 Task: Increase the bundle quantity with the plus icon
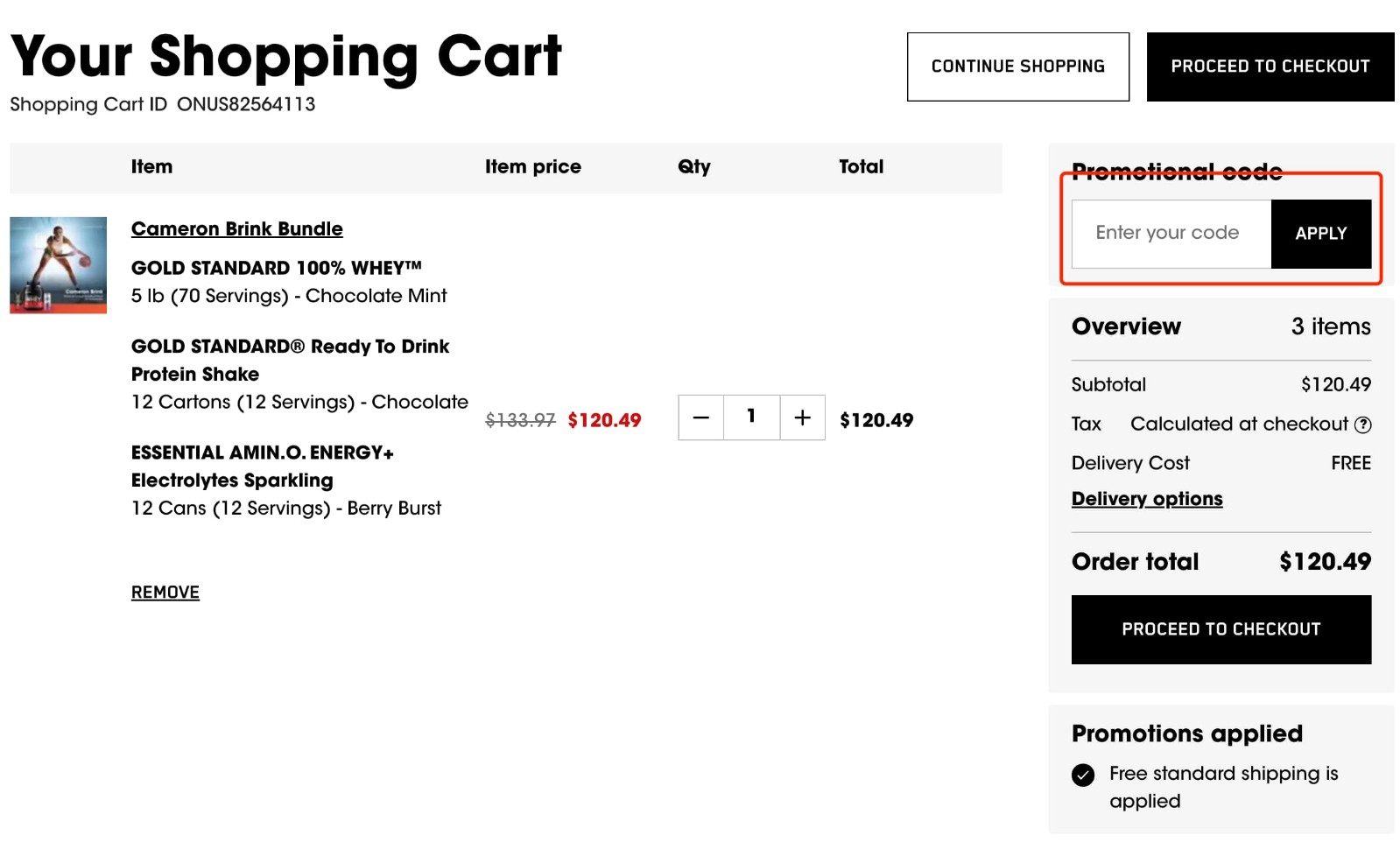coord(801,418)
